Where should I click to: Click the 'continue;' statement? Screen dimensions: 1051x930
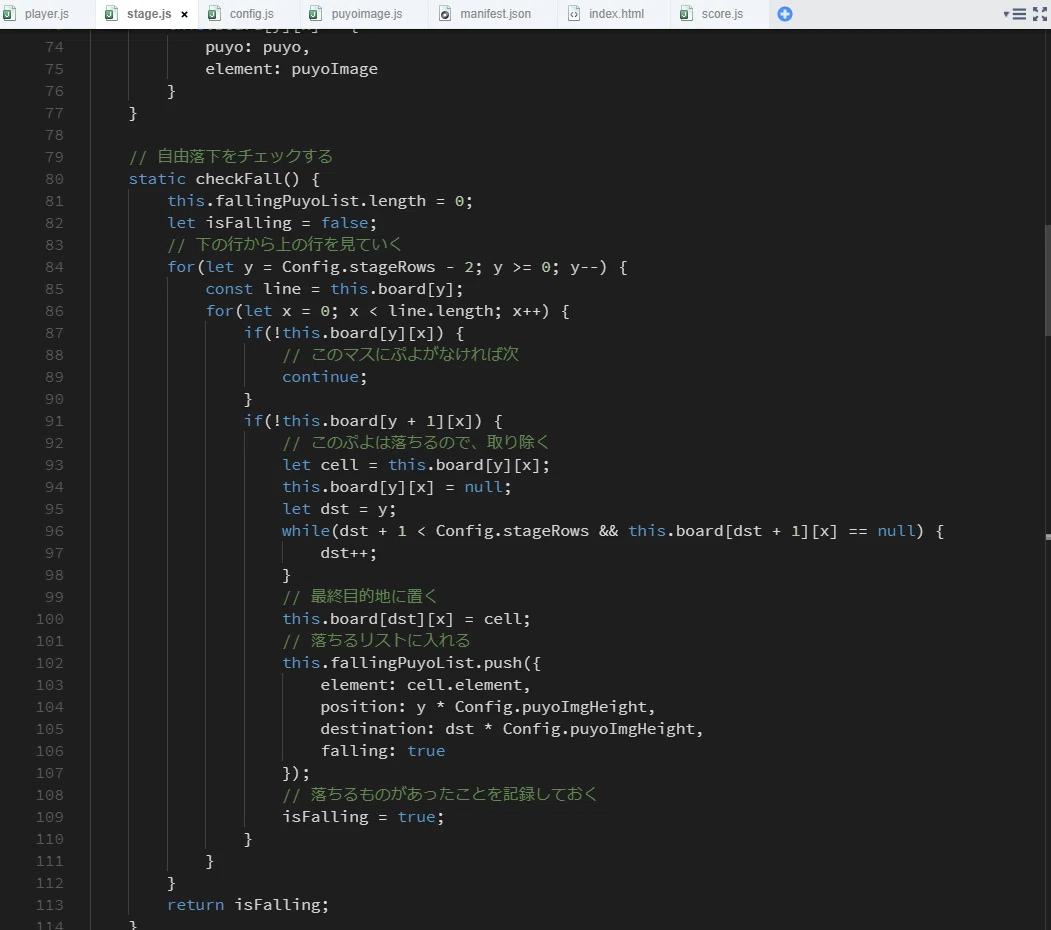coord(324,377)
